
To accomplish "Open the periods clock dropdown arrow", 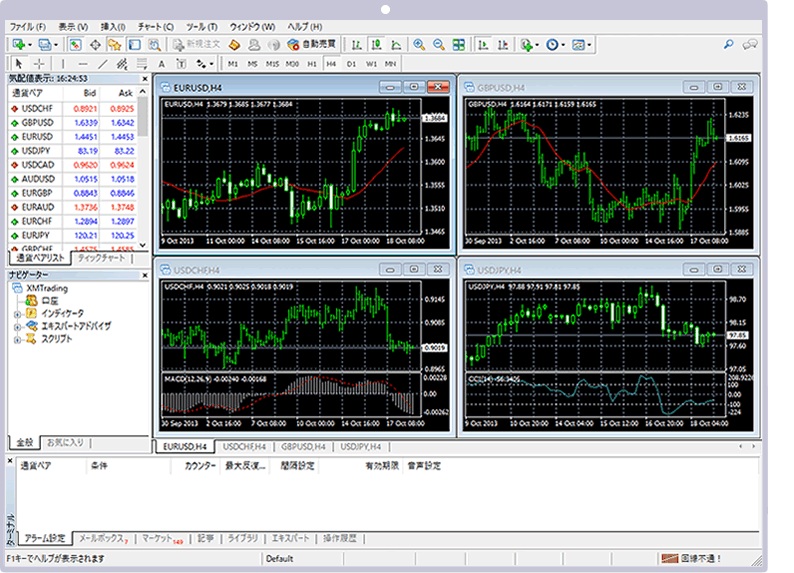I will click(x=563, y=45).
